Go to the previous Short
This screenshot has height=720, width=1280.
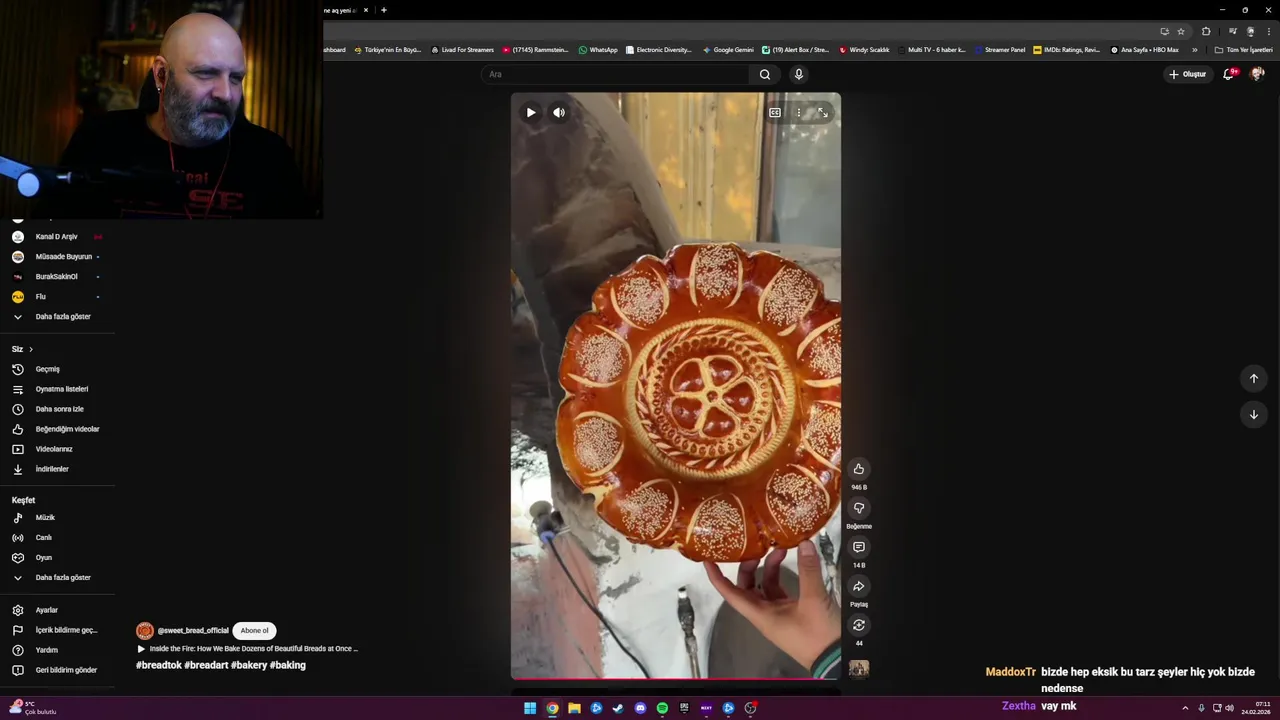[1253, 378]
